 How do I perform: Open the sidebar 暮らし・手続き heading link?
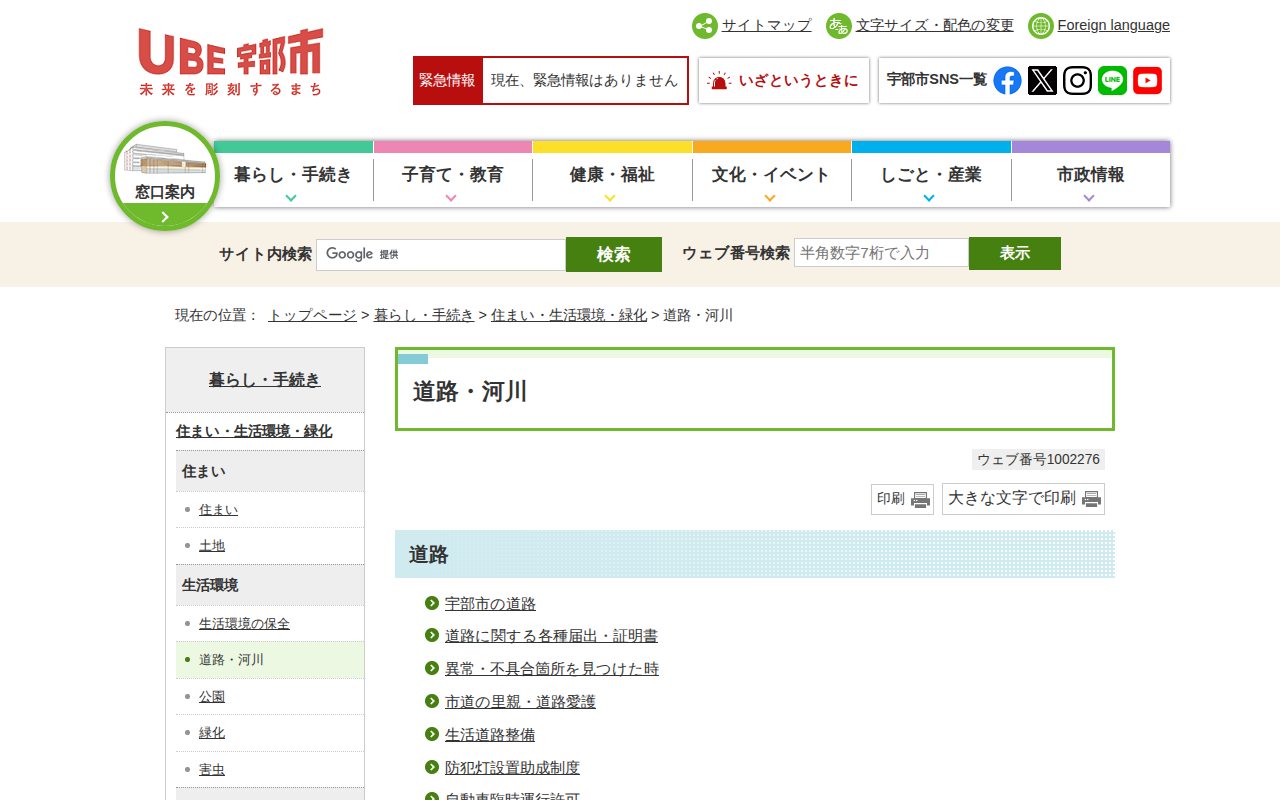point(265,380)
